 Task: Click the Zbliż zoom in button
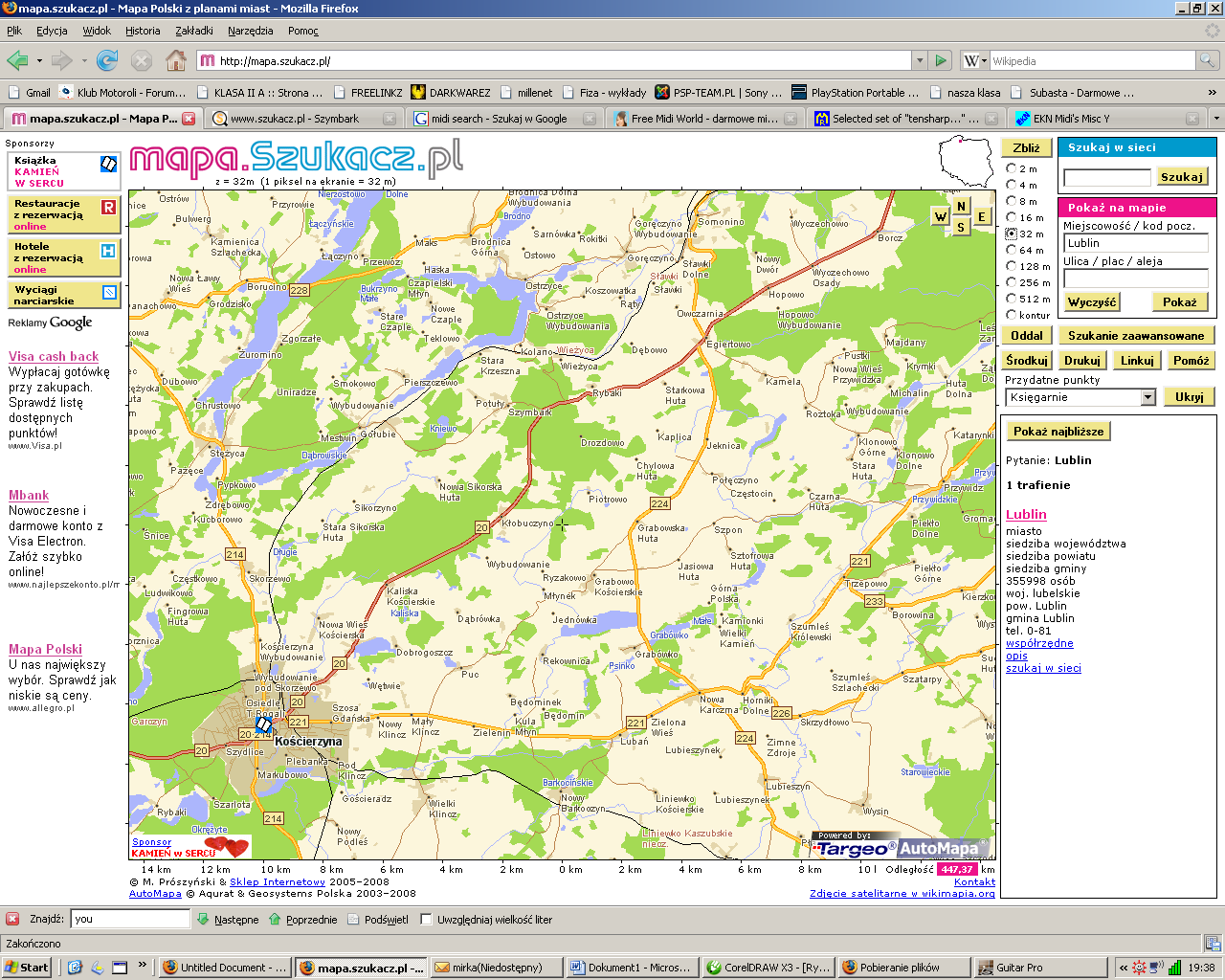click(1027, 148)
